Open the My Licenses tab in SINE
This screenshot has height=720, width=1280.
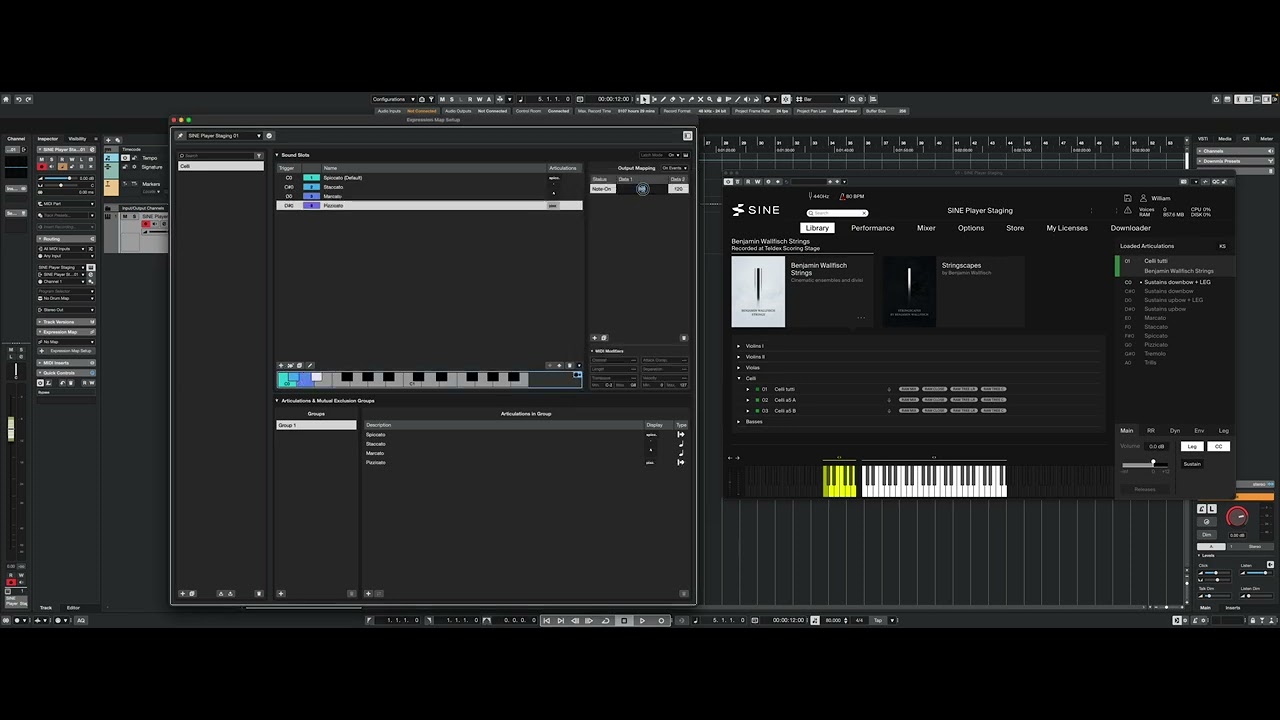click(x=1067, y=228)
